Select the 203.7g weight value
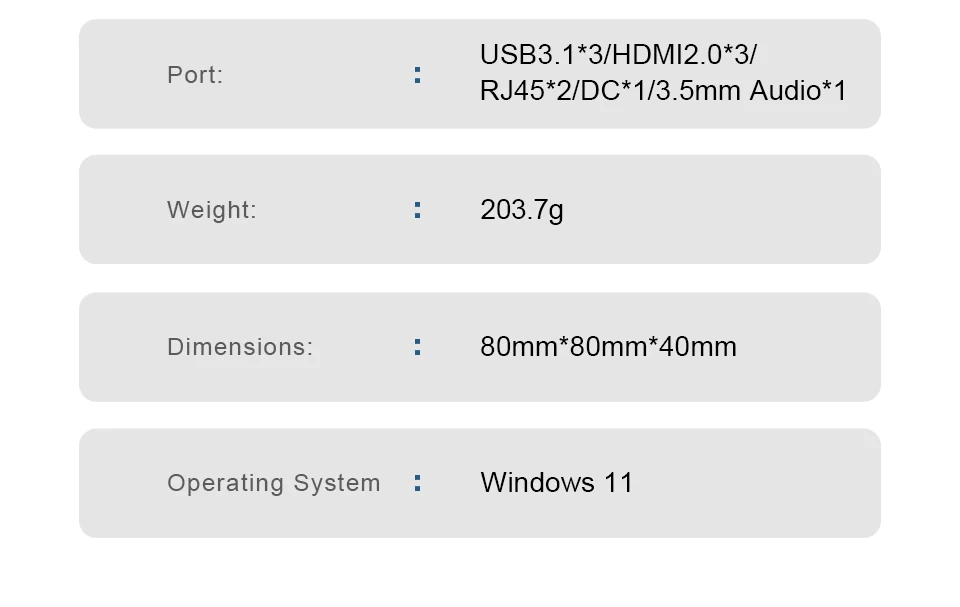Viewport: 960px width, 607px height. coord(522,210)
